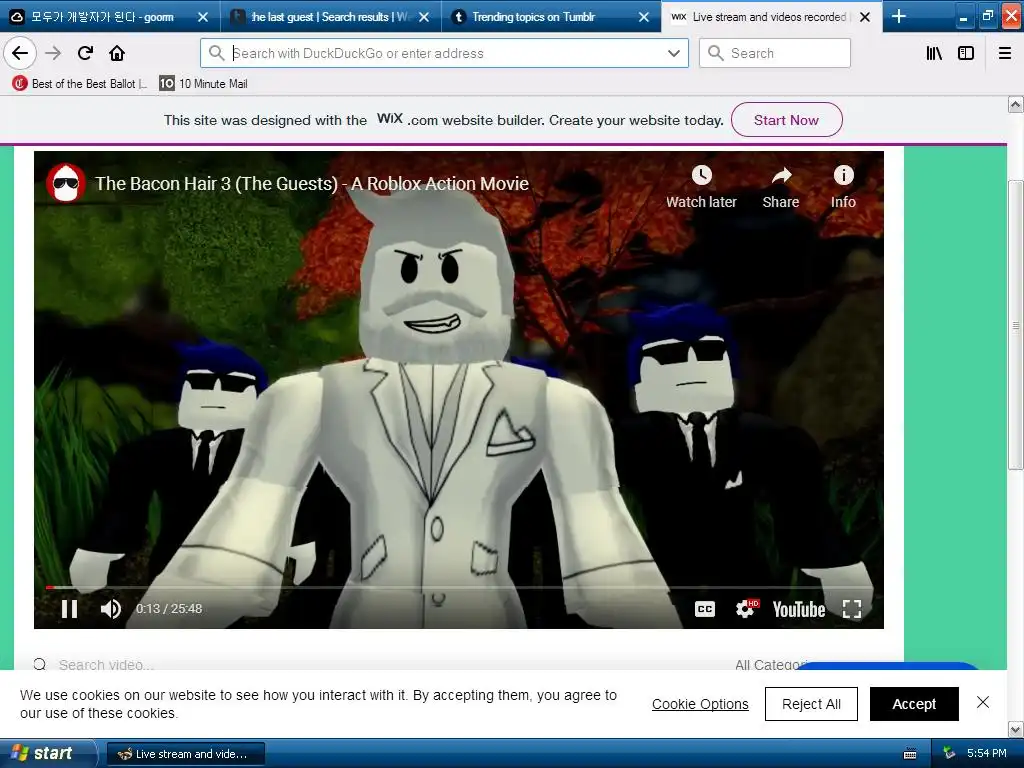Accept cookies with Accept button
The height and width of the screenshot is (768, 1024).
914,704
